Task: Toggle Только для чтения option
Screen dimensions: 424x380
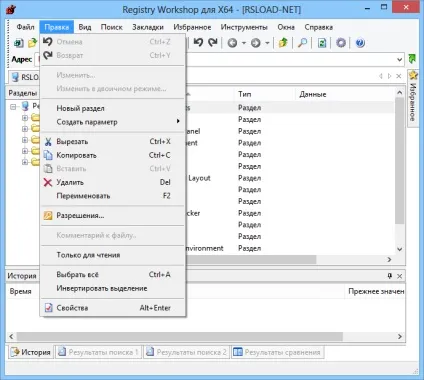Action: coord(113,255)
